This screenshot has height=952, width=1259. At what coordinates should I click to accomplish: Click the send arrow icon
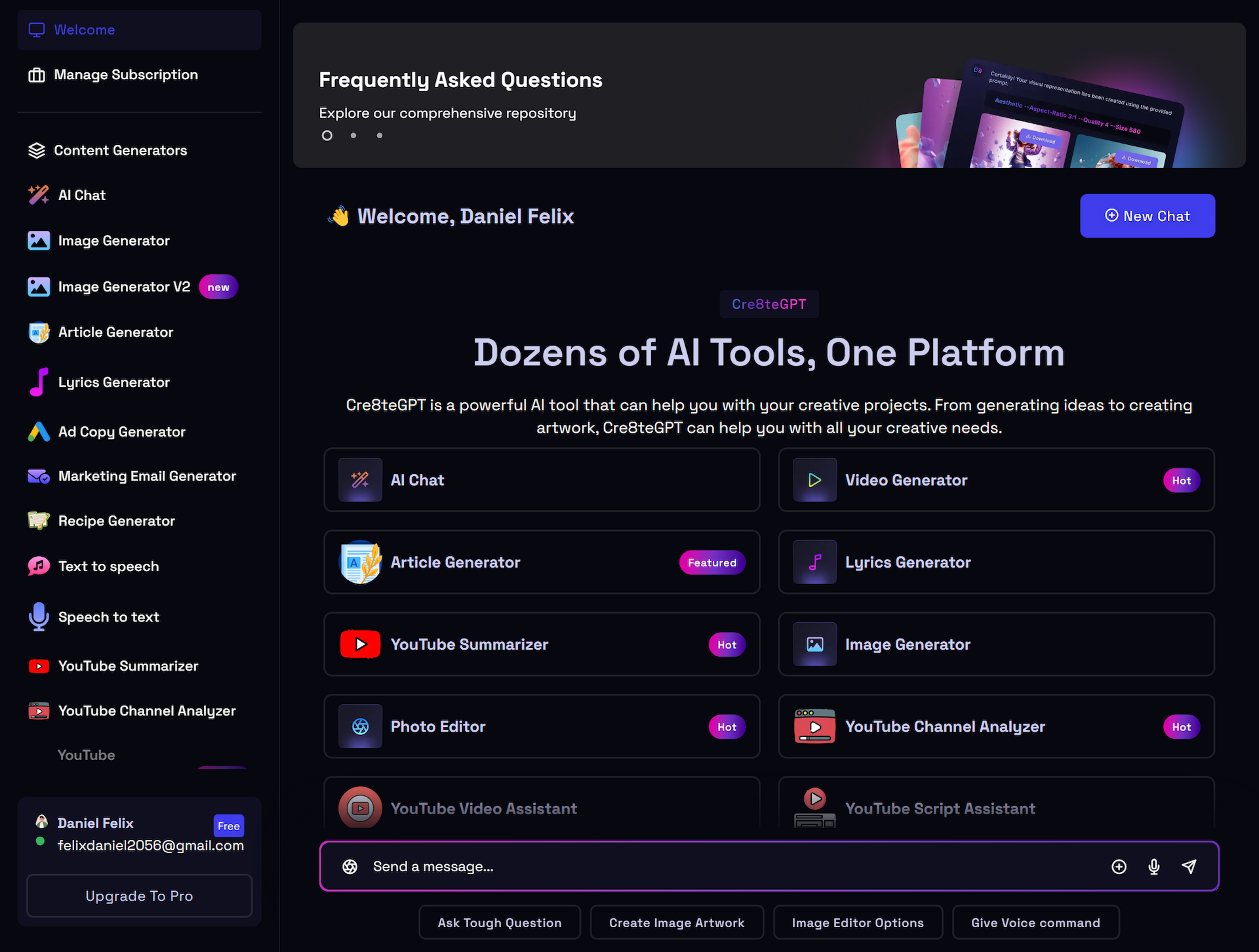pos(1189,867)
